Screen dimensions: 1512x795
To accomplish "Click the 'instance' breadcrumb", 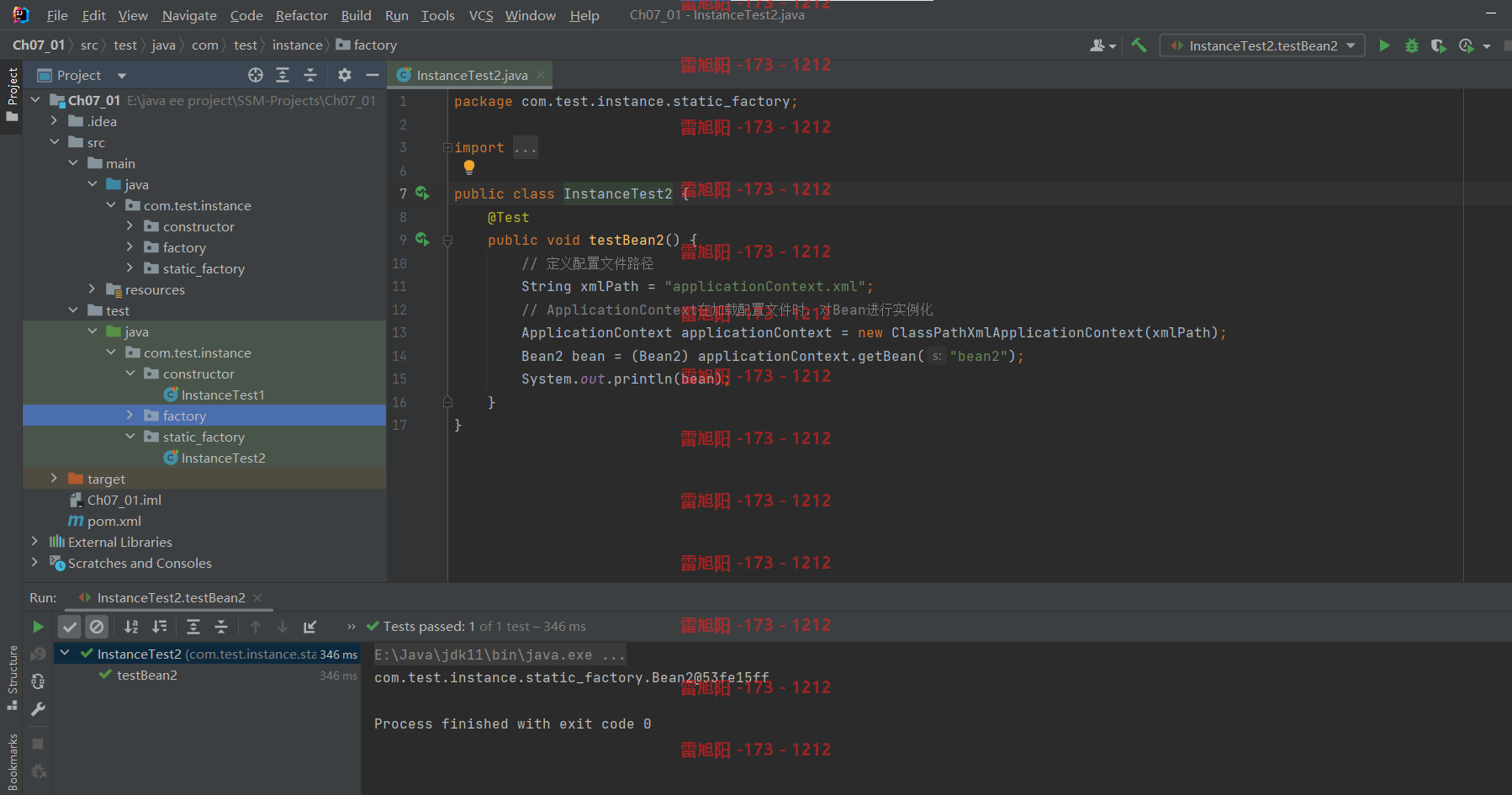I will click(297, 45).
